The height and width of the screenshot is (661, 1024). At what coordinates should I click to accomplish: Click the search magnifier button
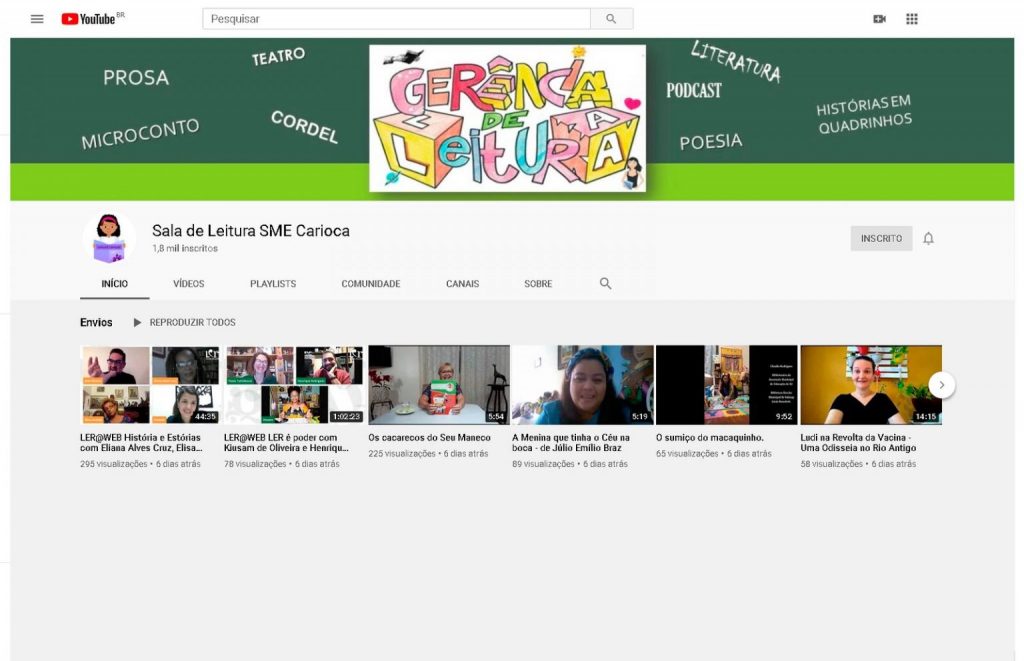click(611, 19)
